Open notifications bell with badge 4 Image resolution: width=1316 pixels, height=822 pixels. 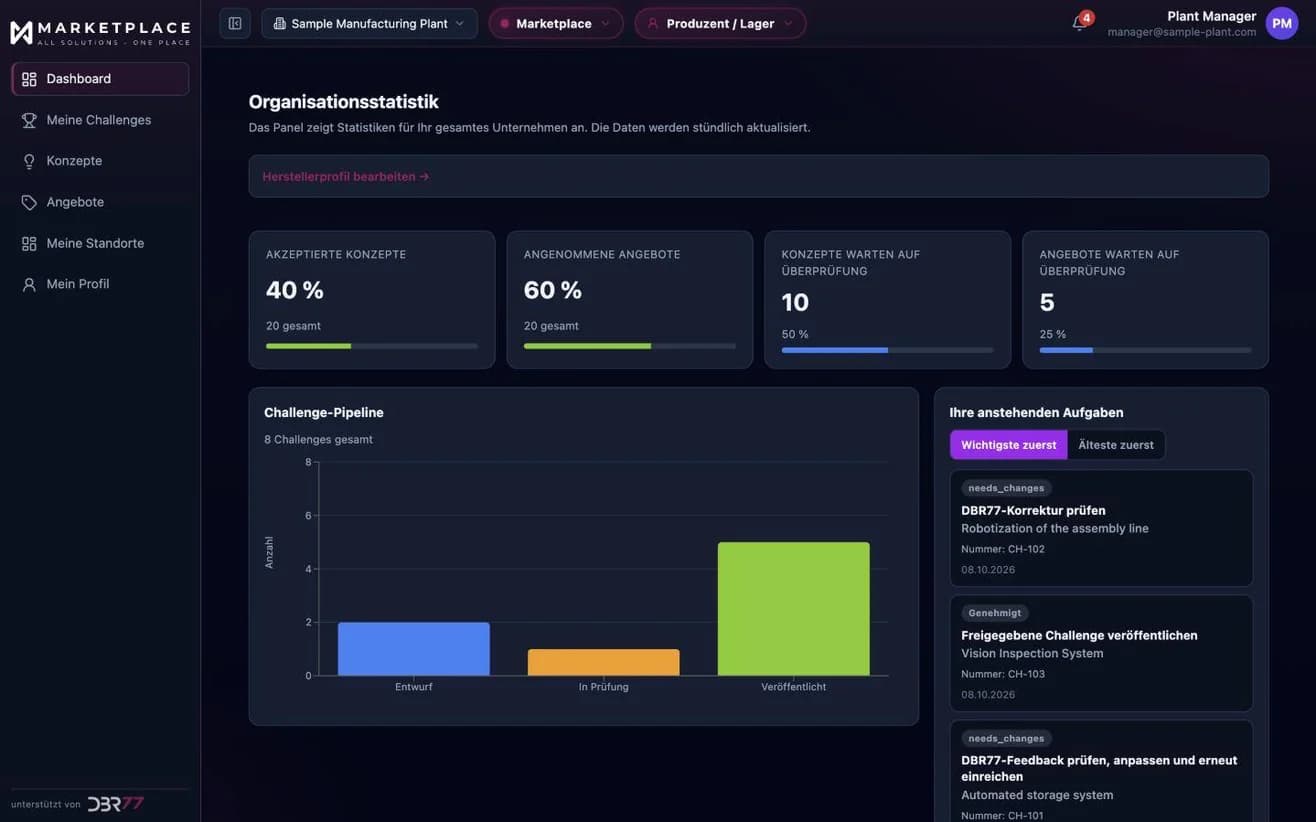click(x=1080, y=22)
